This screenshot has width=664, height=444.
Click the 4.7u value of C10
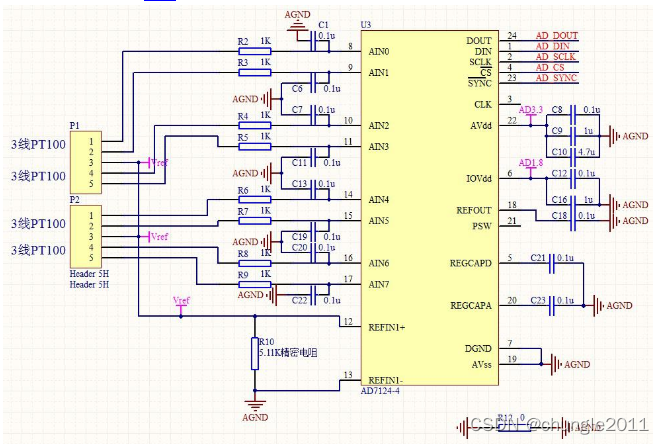587,152
